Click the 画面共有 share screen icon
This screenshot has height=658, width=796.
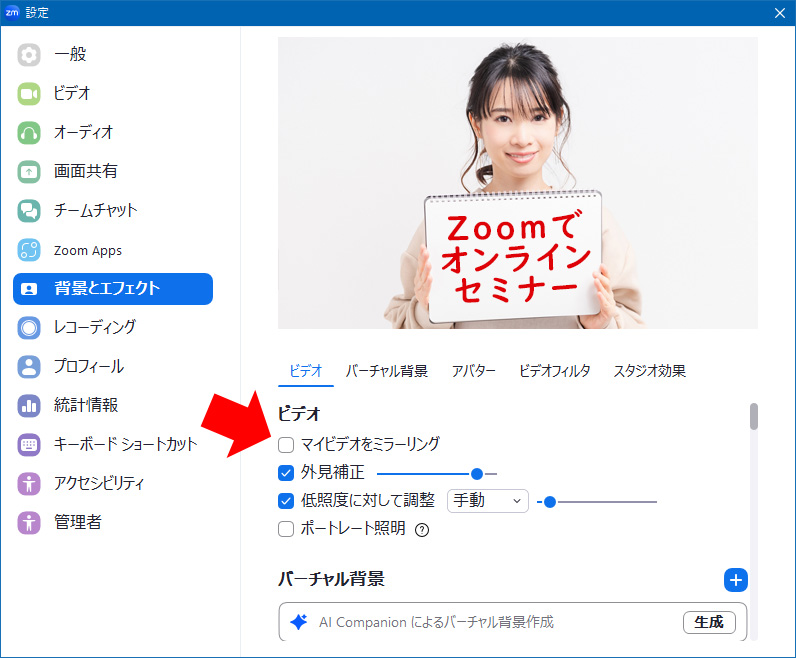tap(29, 172)
